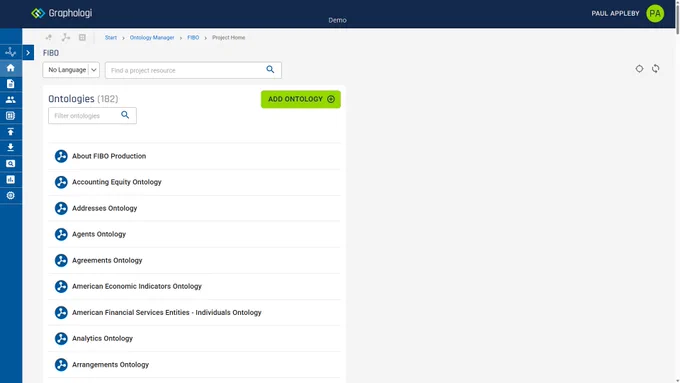The image size is (680, 383).
Task: Click the download icon in sidebar
Action: click(10, 147)
